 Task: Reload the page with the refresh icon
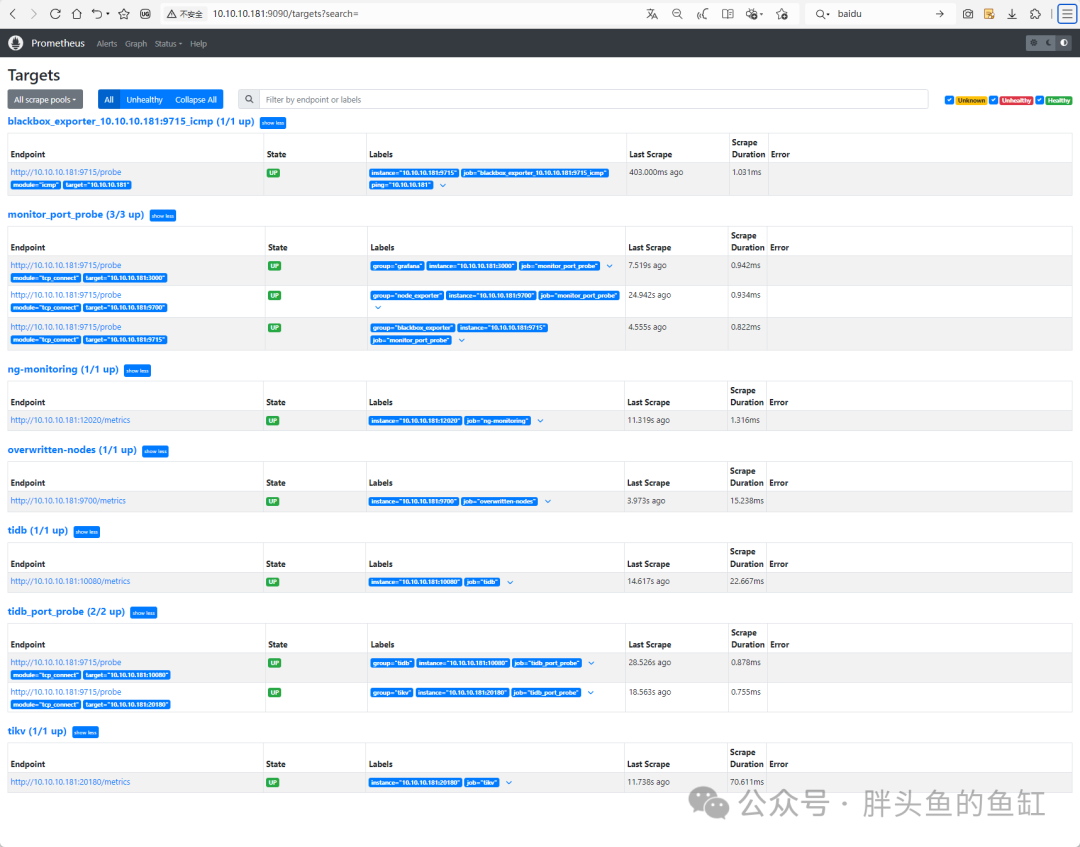coord(55,14)
